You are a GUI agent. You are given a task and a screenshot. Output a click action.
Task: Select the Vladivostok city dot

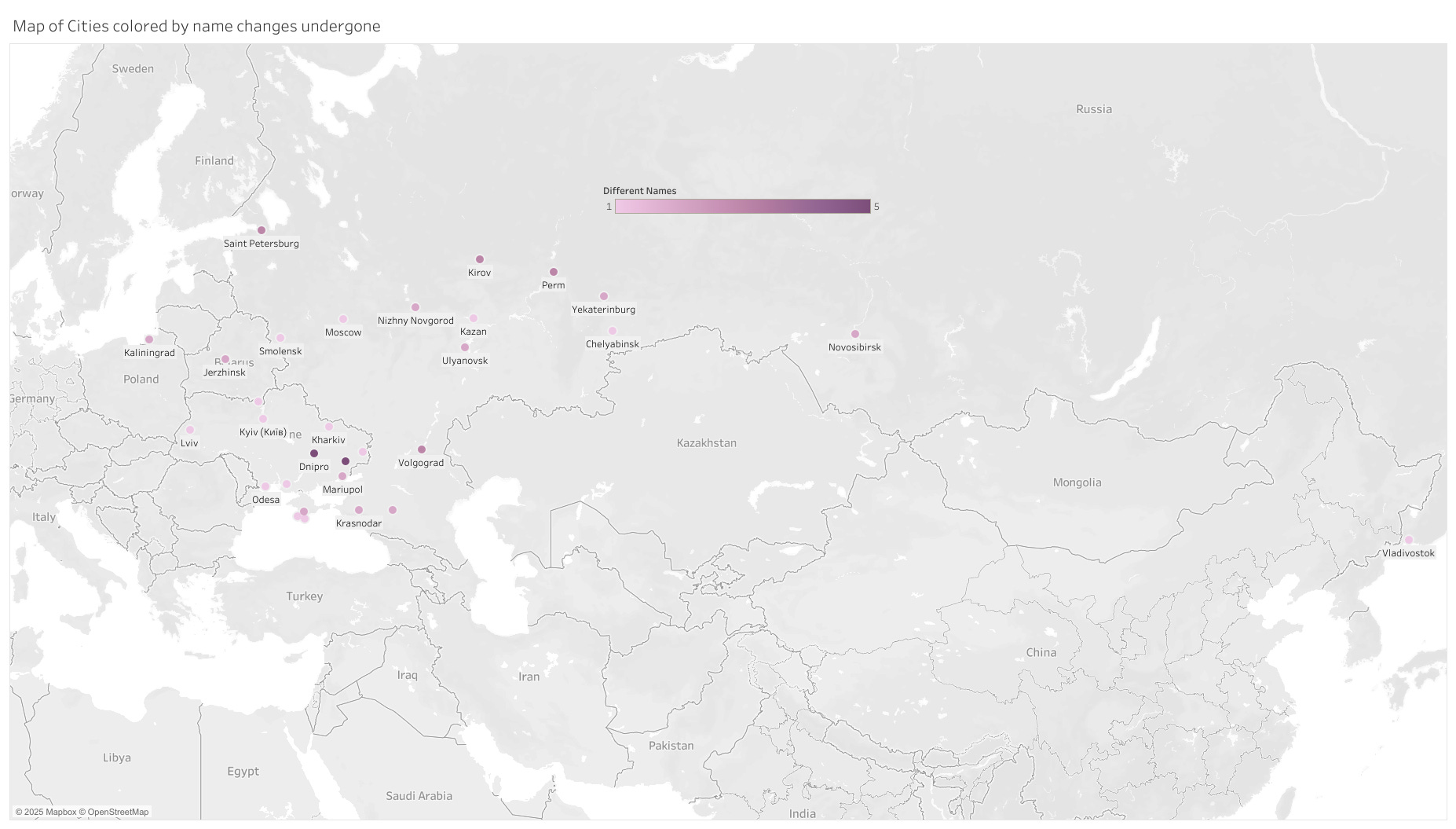[1409, 540]
